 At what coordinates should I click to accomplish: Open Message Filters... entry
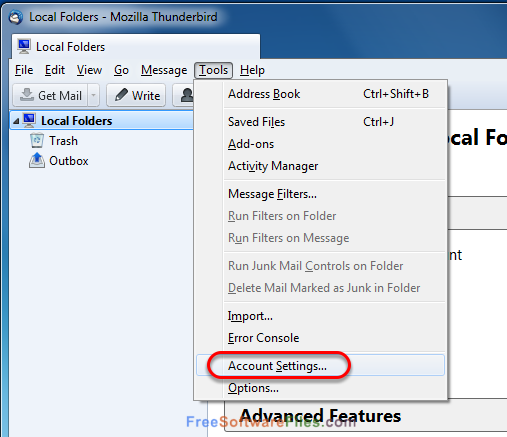click(321, 194)
